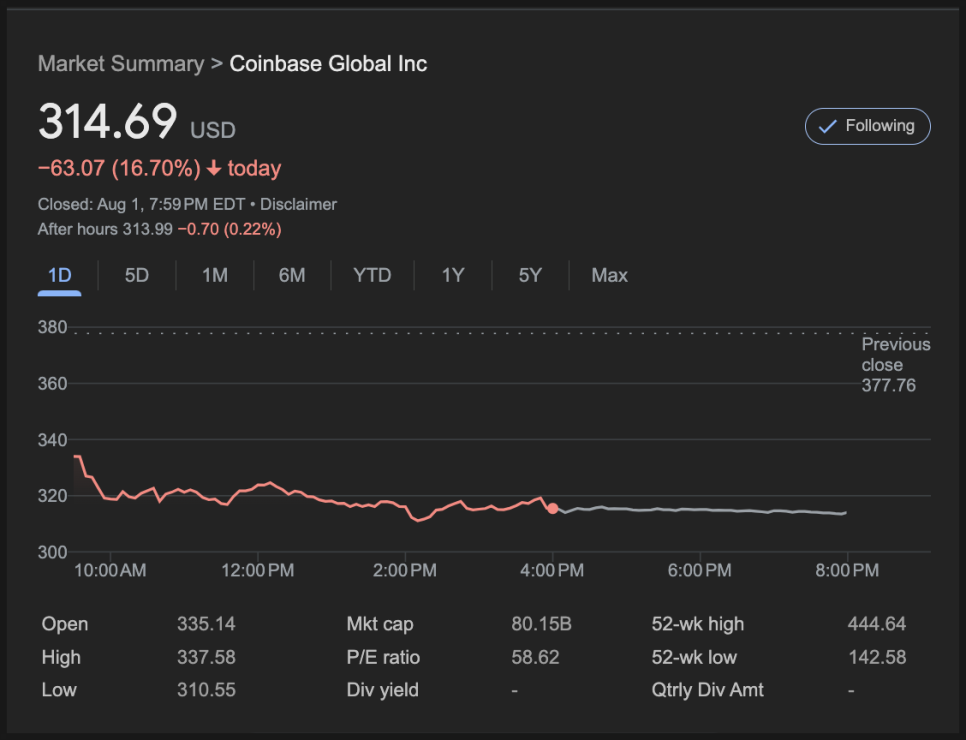Click the 12:00 PM axis label

[258, 571]
